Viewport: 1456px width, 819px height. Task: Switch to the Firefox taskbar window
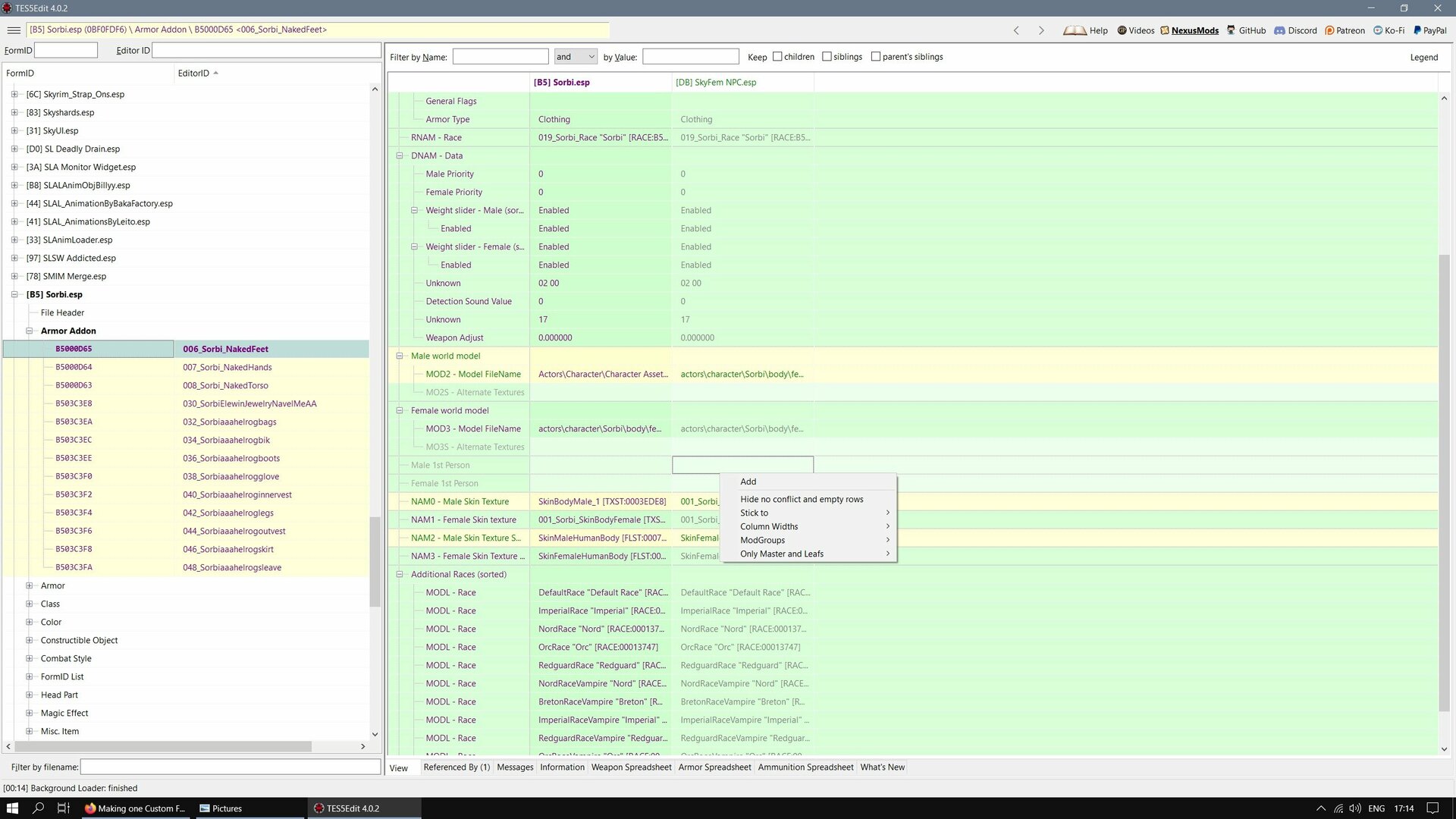pos(135,808)
